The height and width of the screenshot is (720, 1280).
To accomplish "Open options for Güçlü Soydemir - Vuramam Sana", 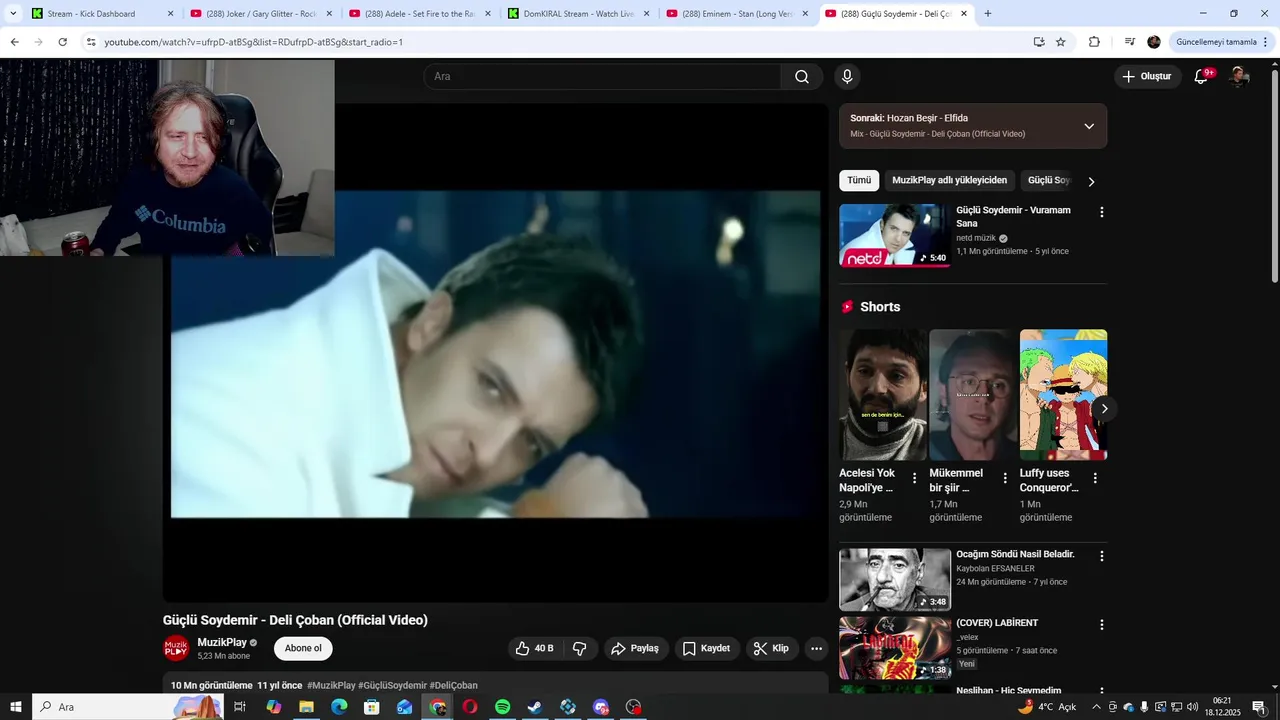I will coord(1102,212).
